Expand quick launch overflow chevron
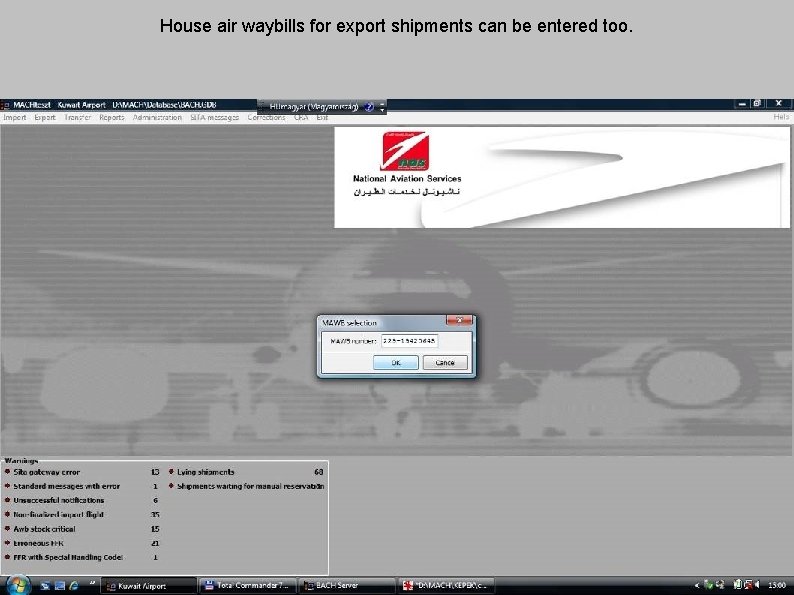 [x=92, y=583]
